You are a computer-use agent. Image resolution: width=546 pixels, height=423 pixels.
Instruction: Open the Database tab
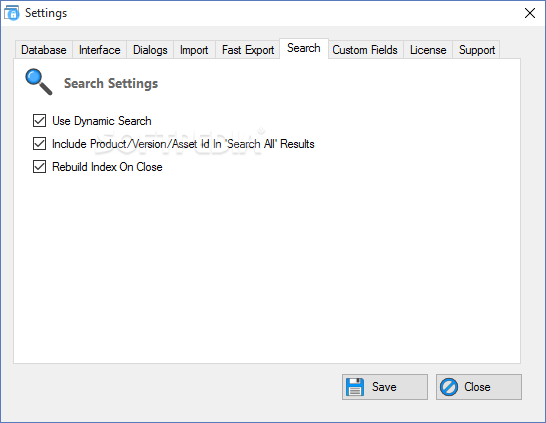tap(44, 50)
